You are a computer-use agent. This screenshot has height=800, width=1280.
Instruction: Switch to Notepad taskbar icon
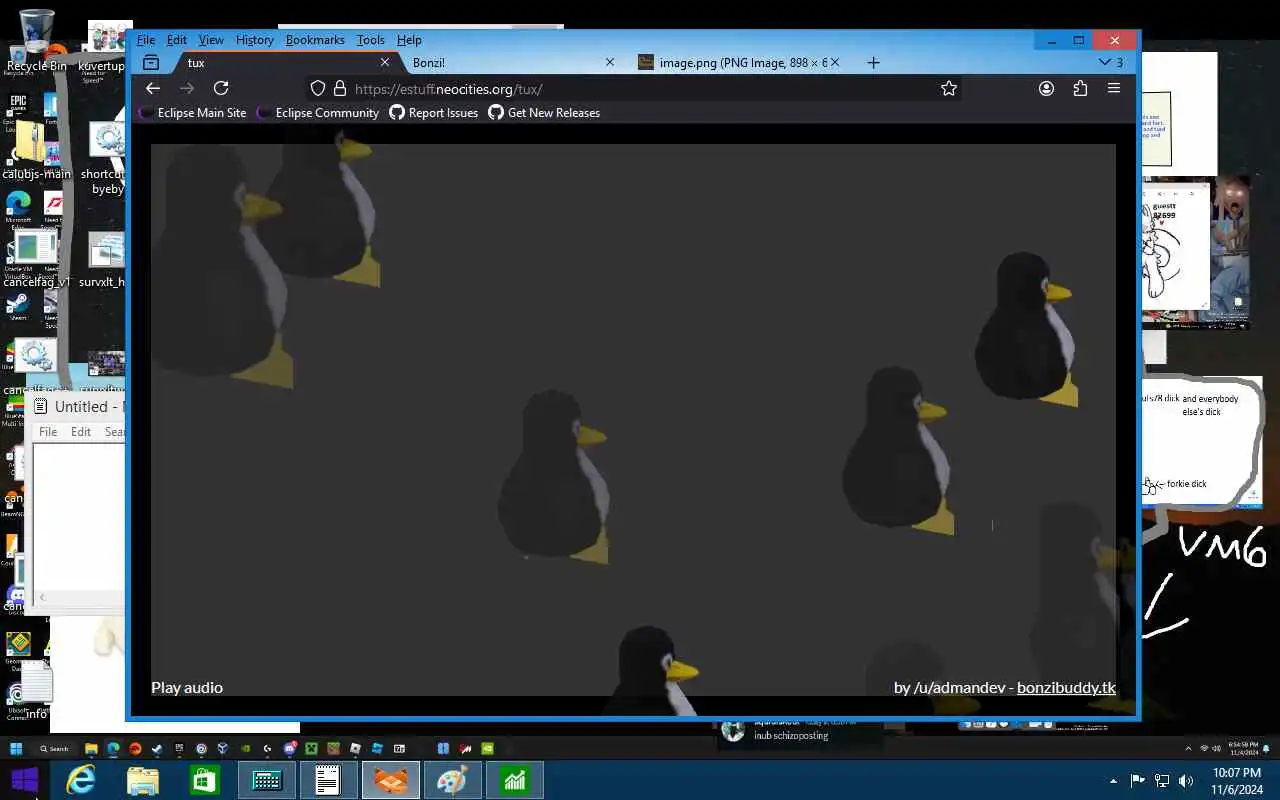click(x=329, y=780)
